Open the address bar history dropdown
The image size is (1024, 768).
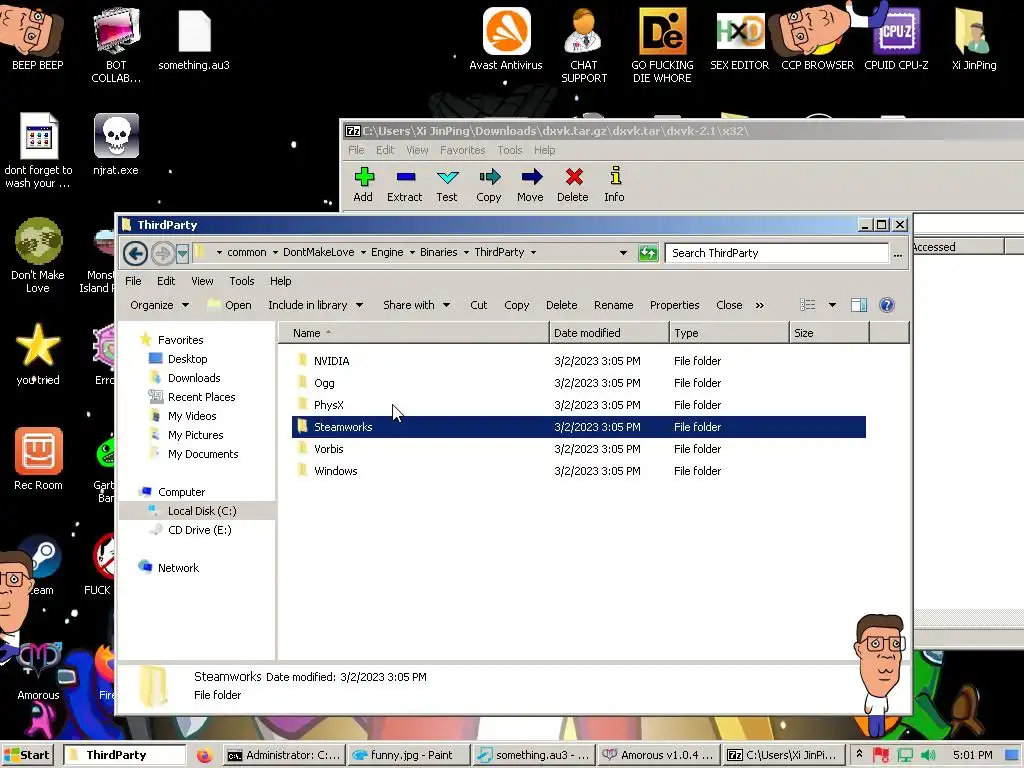623,253
